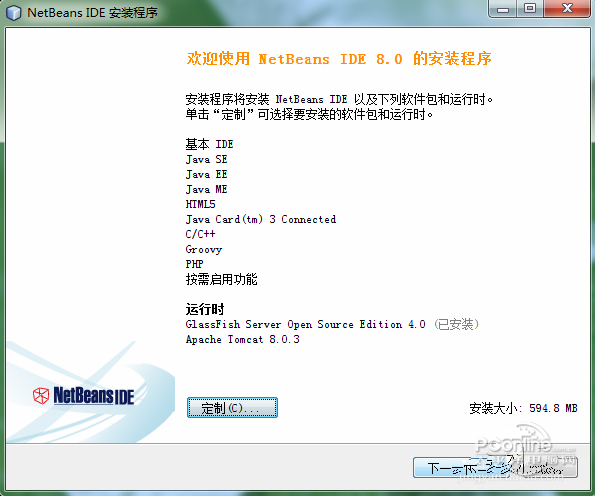Click the sentence starting 单击“定制”可选择
Viewport: 595px width, 496px height.
pos(309,114)
